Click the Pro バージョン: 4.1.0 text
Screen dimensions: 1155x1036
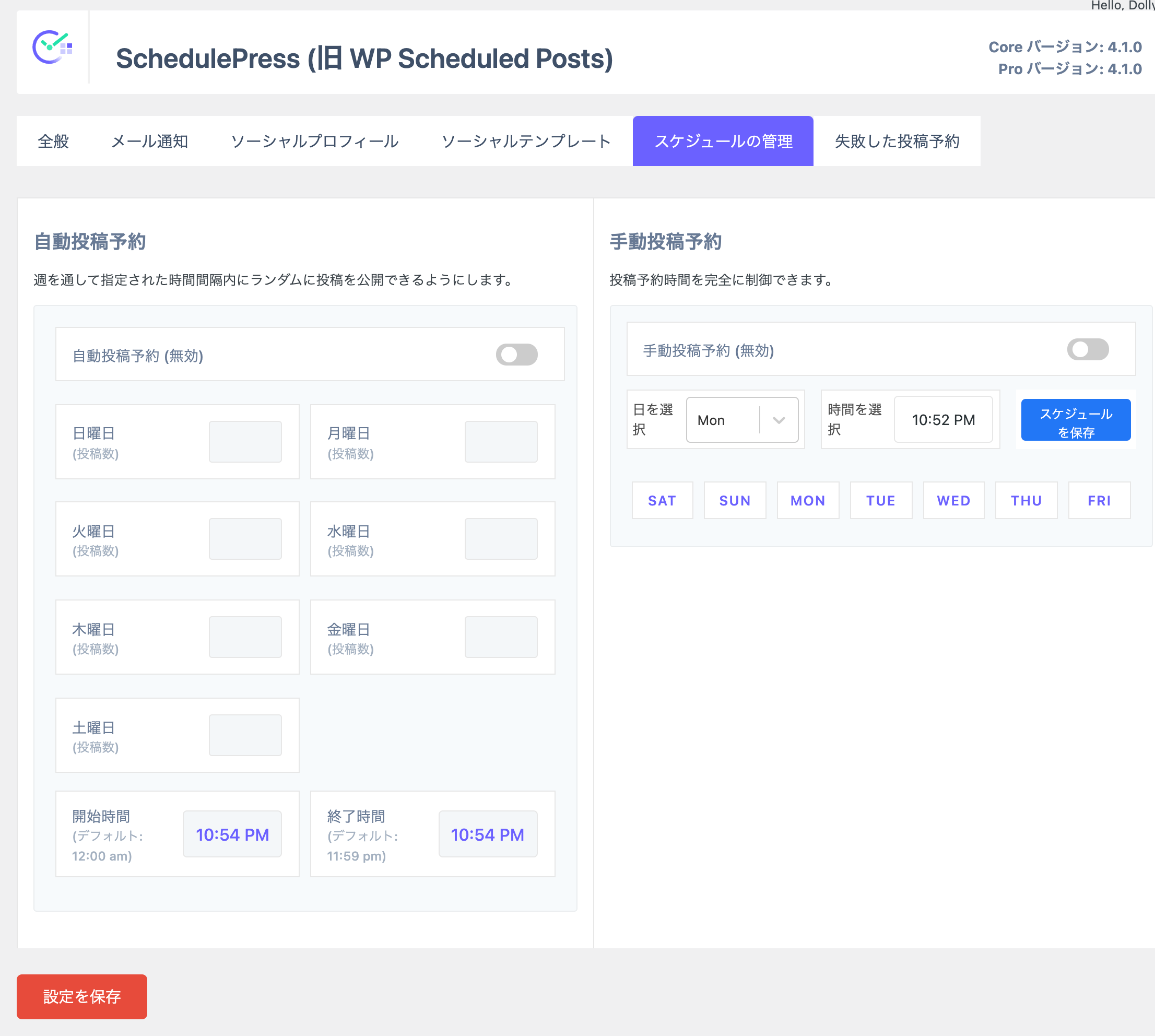pyautogui.click(x=1070, y=69)
